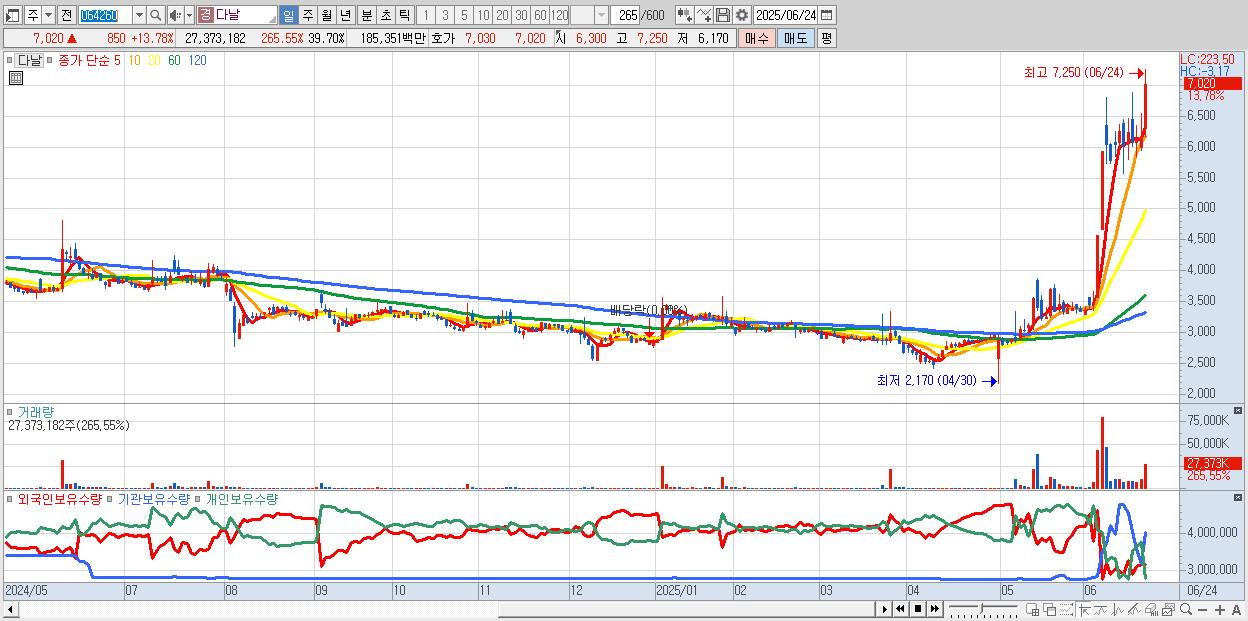Click the trend line indicator icon in bottom toolbar
Image resolution: width=1248 pixels, height=621 pixels.
[x=1101, y=609]
